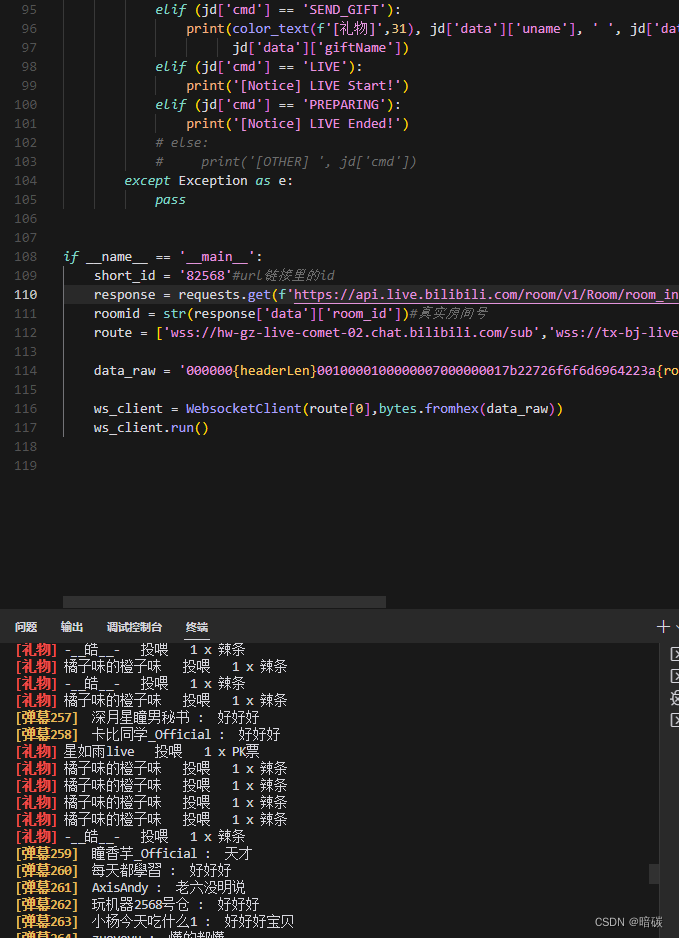
Task: Click terminal row 弹幕258 卡比同学_Official
Action: point(148,734)
